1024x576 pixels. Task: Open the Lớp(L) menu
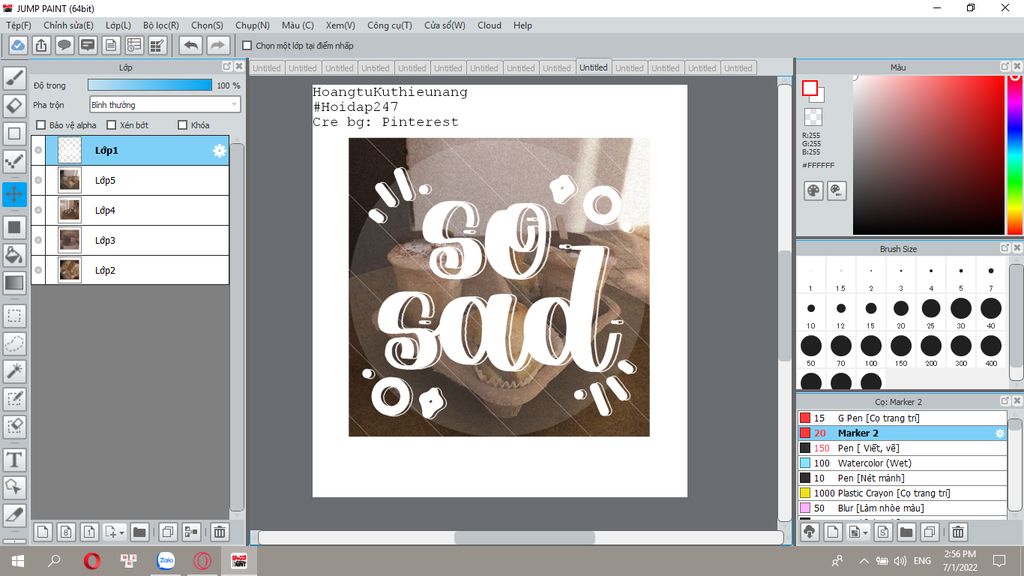pos(118,25)
